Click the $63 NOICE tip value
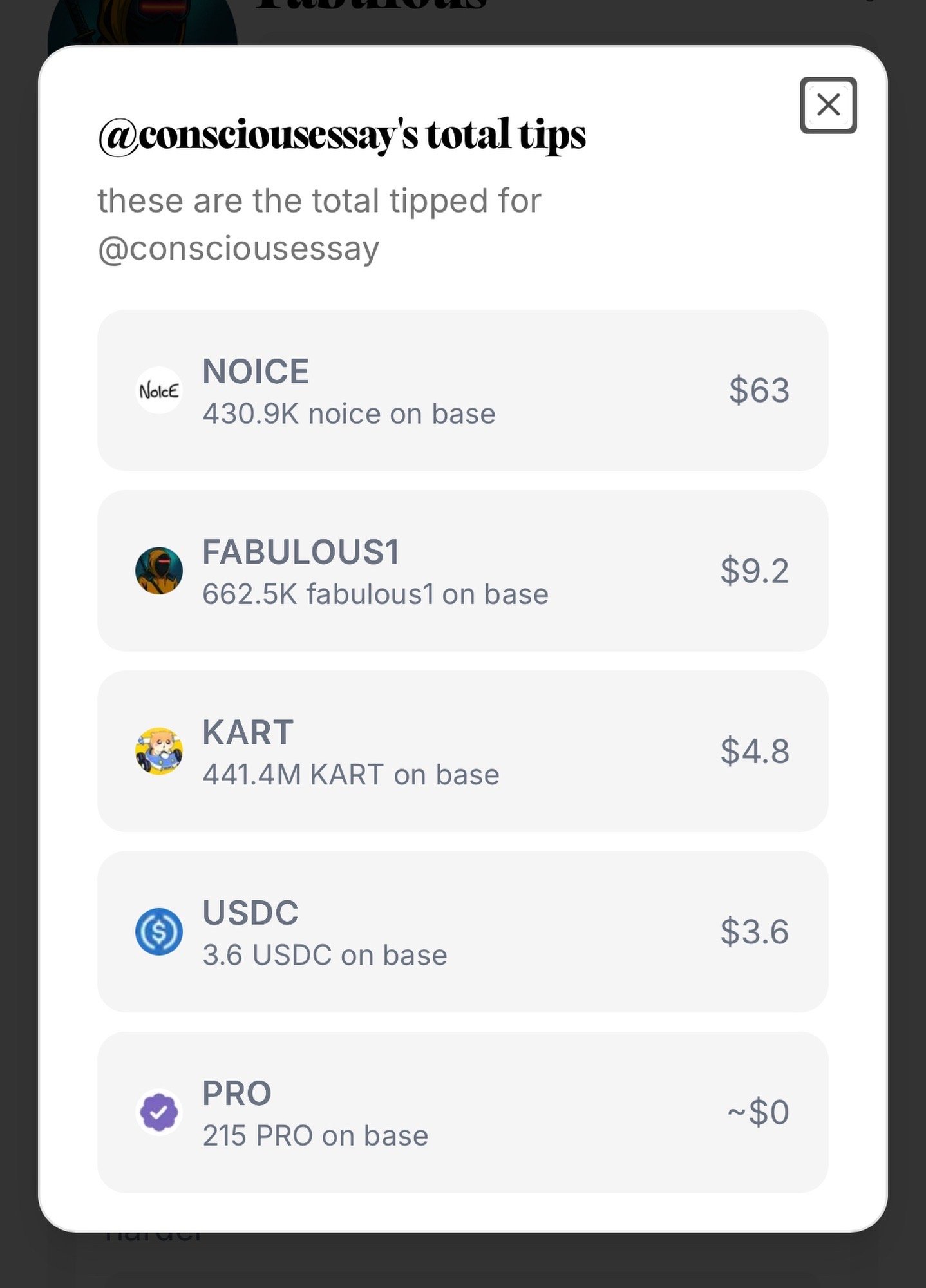This screenshot has width=926, height=1288. pos(759,390)
